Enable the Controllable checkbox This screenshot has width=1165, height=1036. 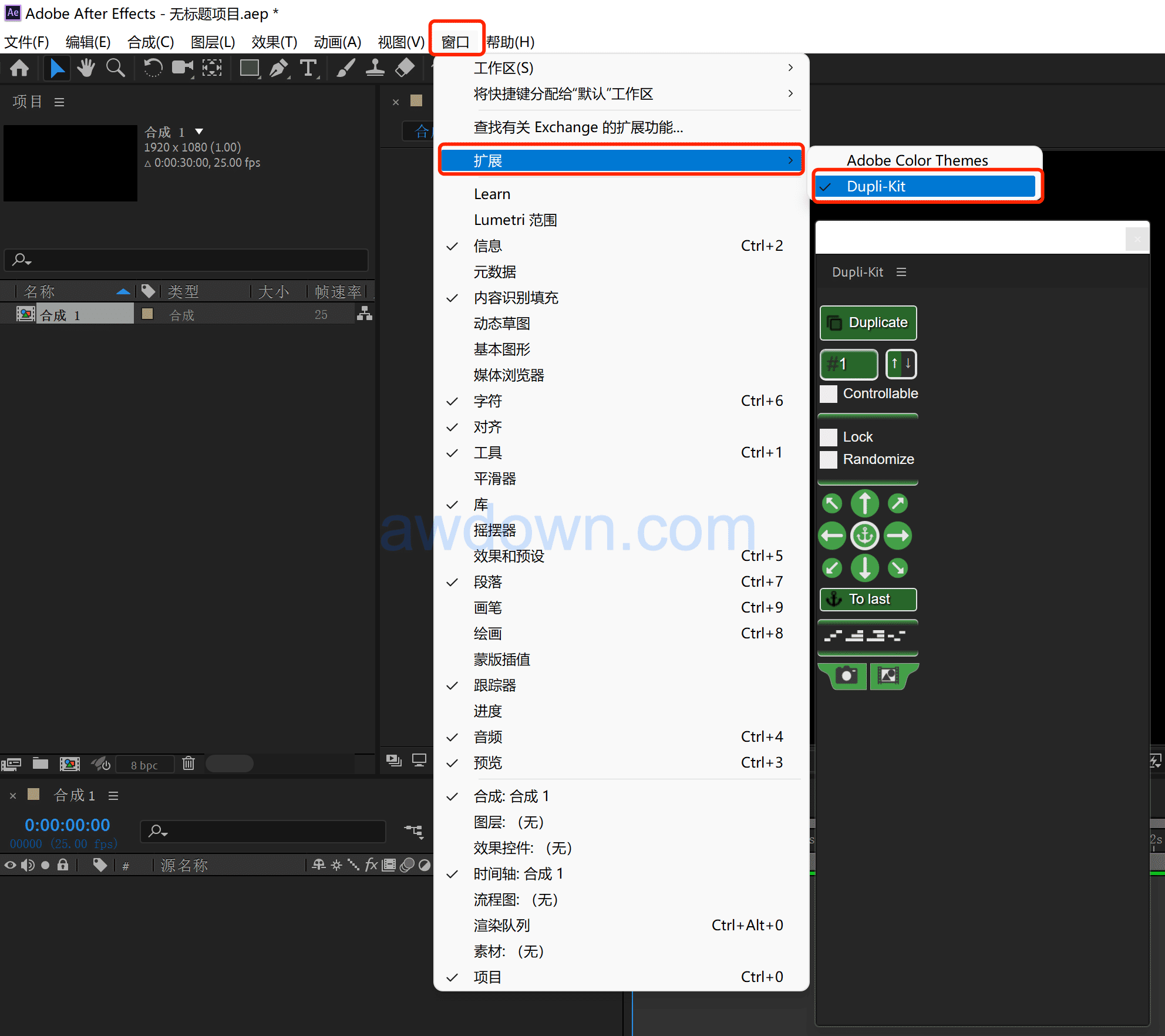(829, 394)
